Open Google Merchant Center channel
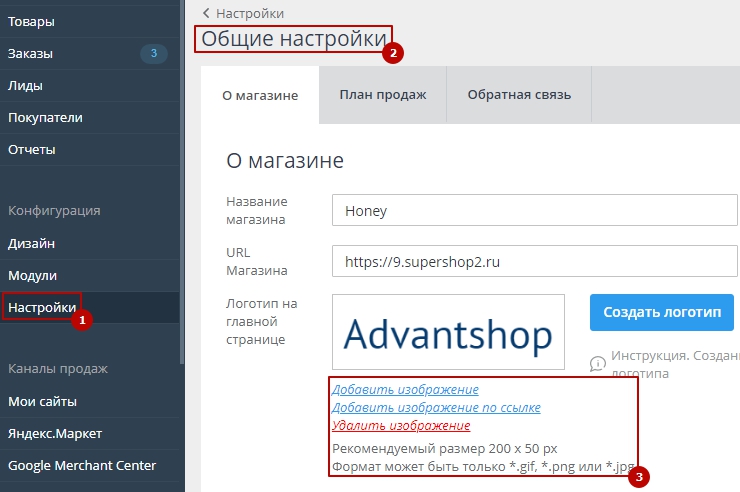 click(82, 465)
